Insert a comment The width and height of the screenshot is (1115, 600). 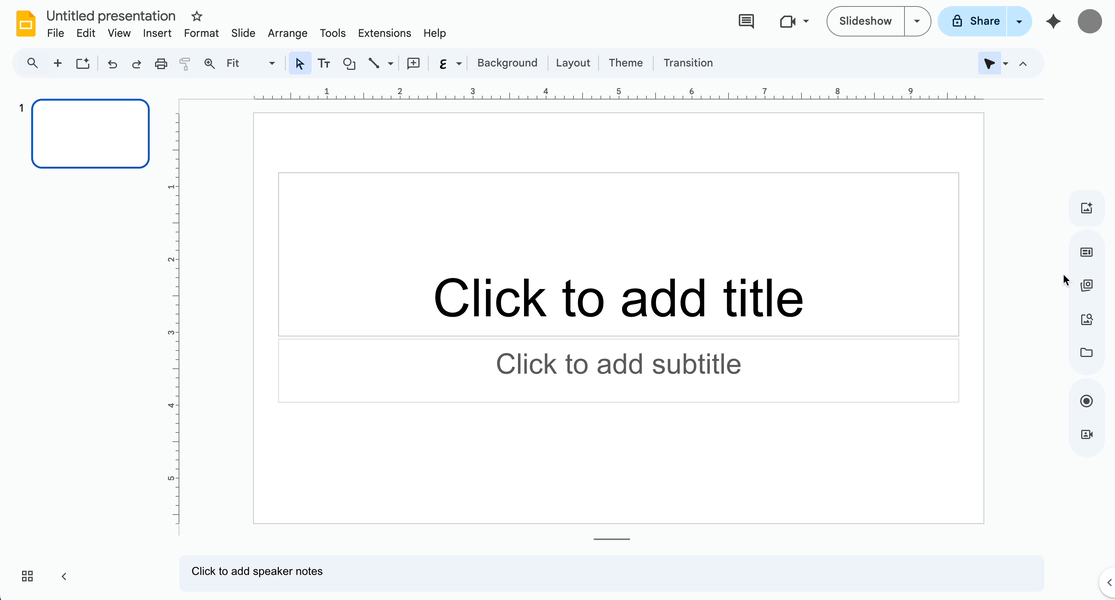pyautogui.click(x=413, y=63)
